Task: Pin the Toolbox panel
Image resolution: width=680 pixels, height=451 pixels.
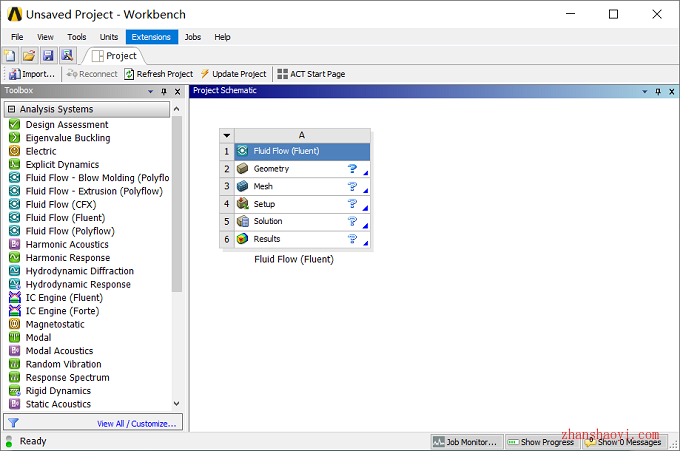Action: tap(164, 92)
